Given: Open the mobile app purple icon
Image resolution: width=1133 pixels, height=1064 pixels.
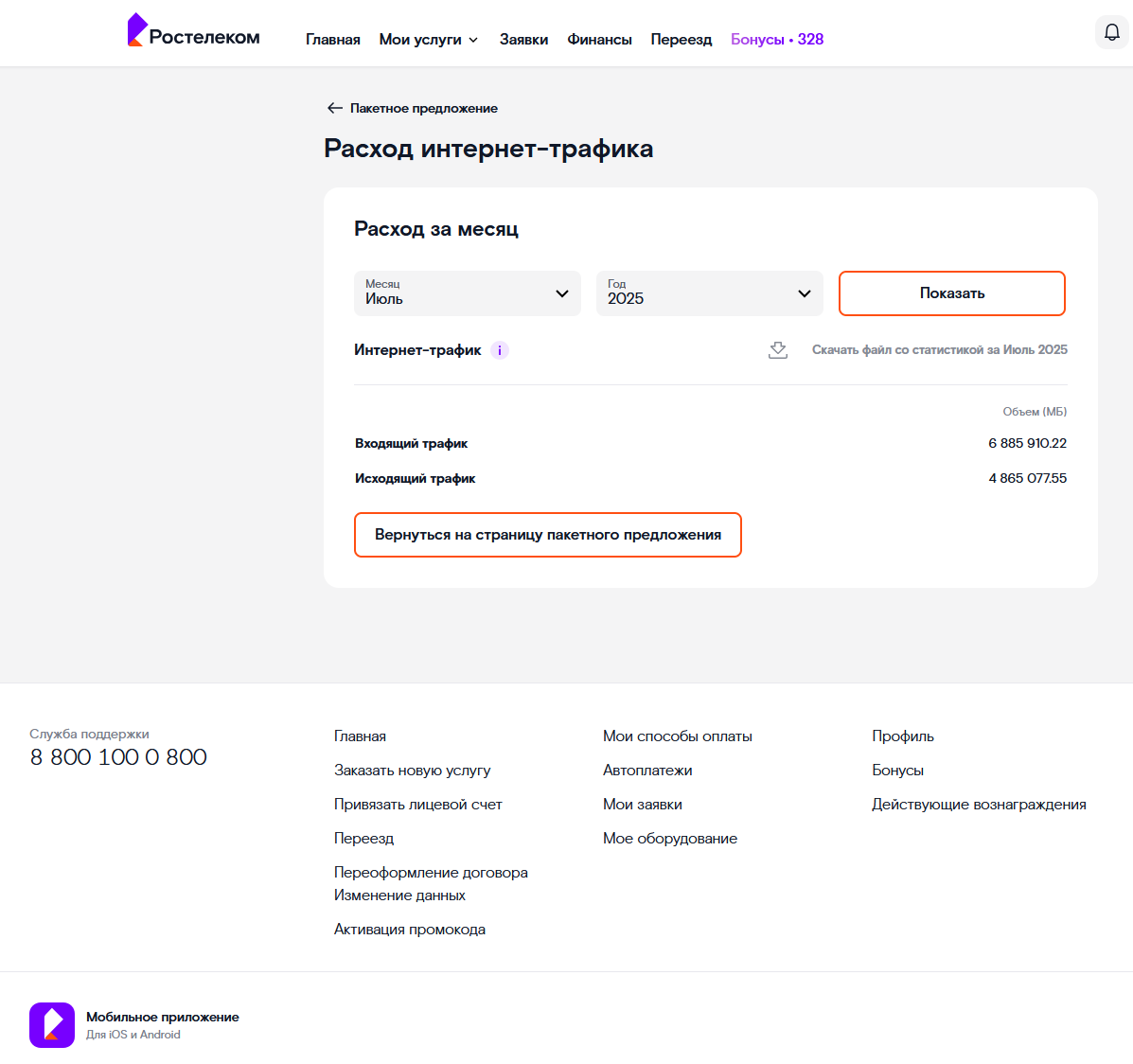Looking at the screenshot, I should coord(52,1025).
